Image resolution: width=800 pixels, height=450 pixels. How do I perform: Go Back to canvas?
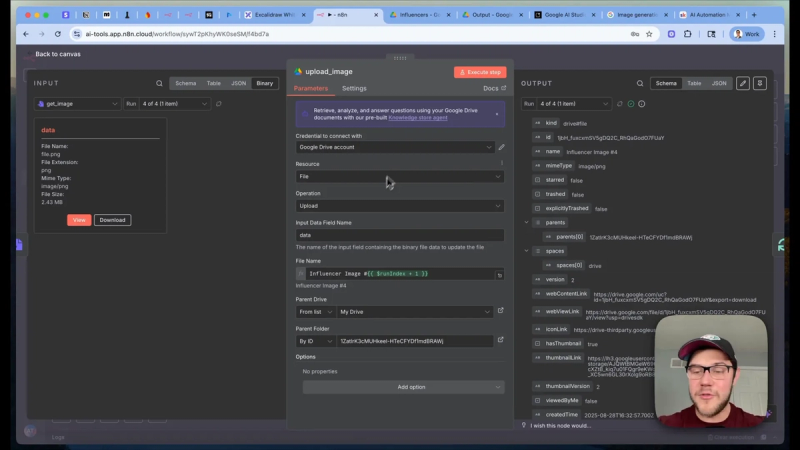[x=58, y=54]
